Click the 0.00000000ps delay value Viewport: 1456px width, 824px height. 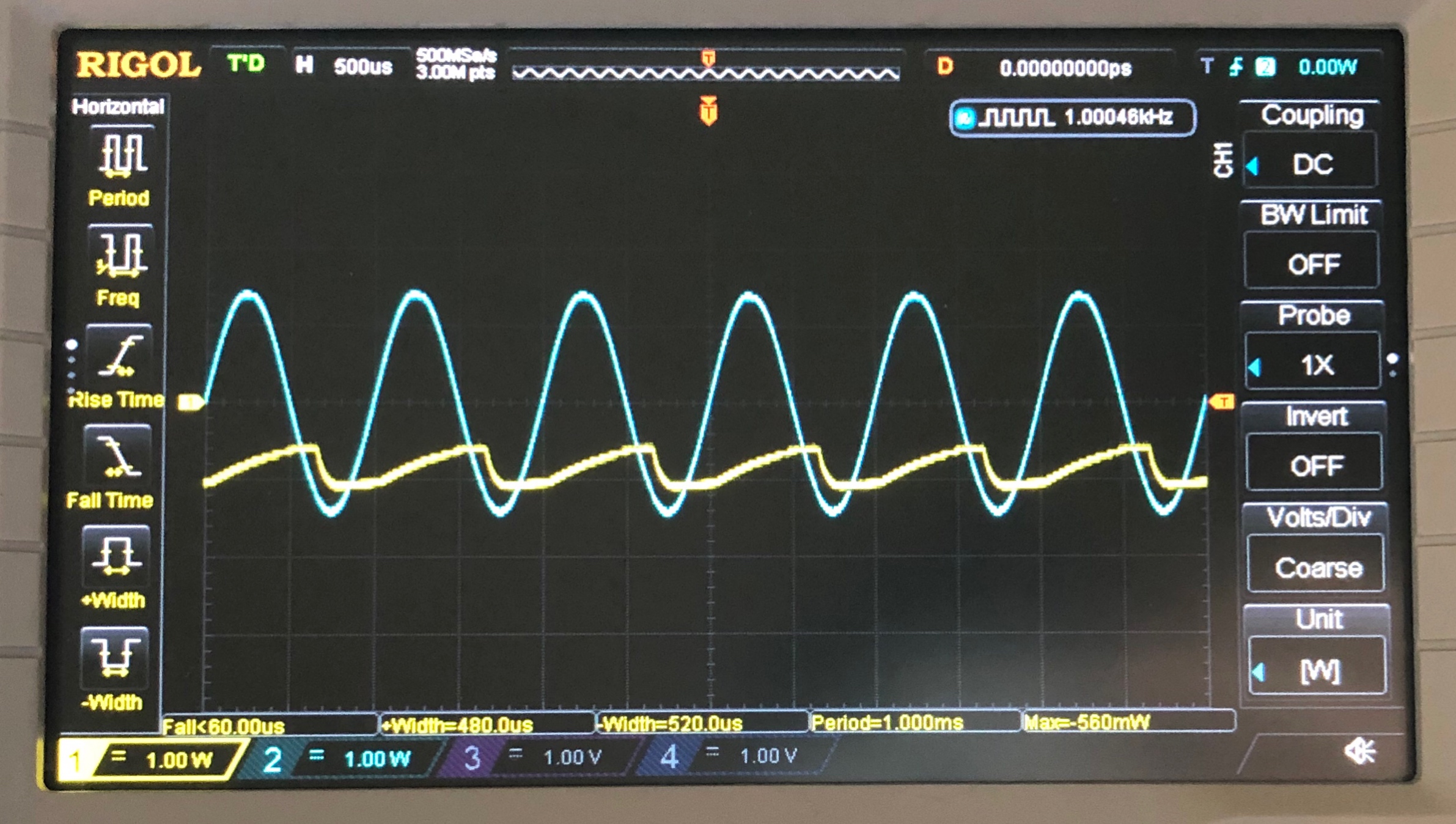(1065, 67)
